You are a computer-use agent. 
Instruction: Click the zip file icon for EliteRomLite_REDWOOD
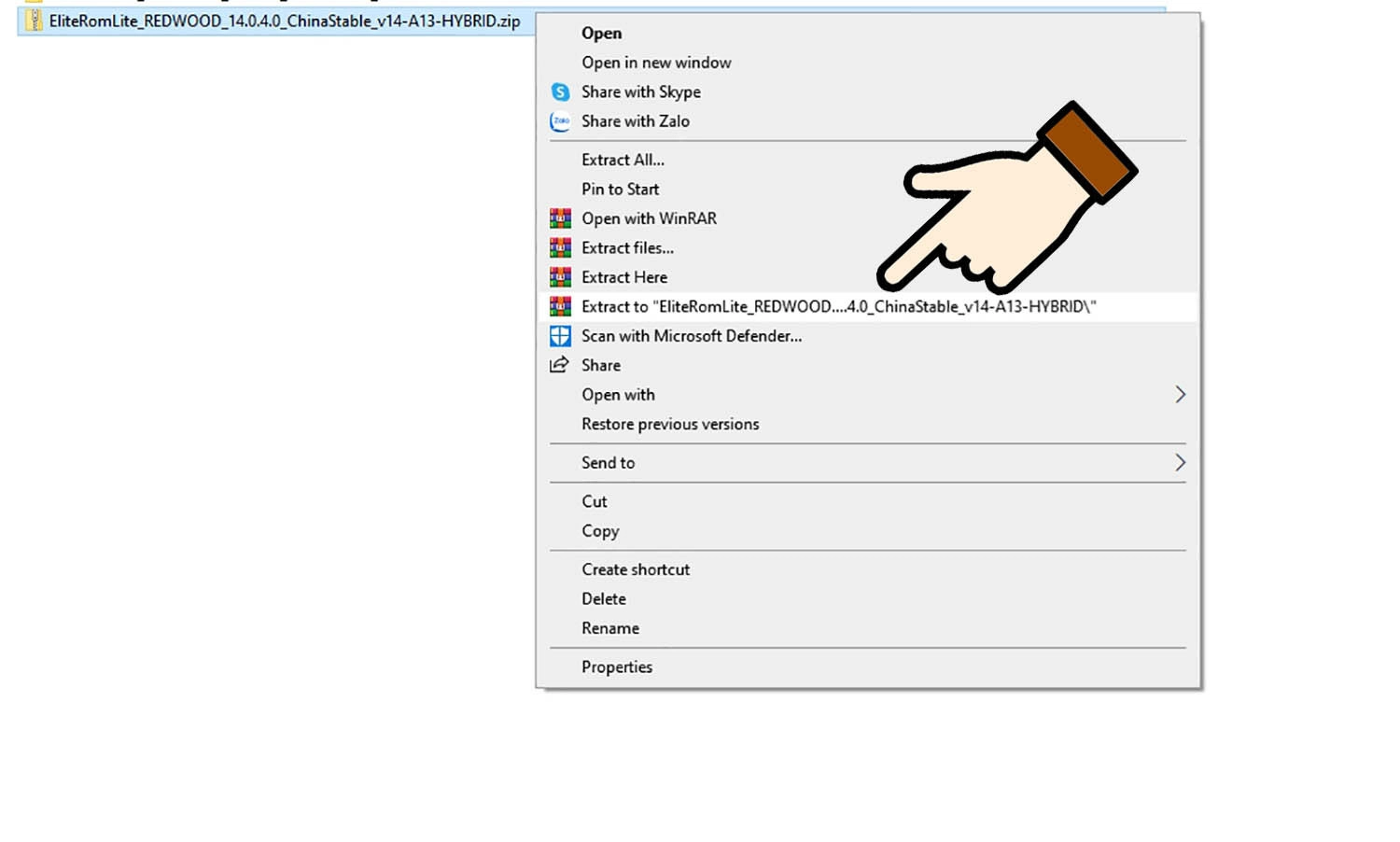point(34,21)
